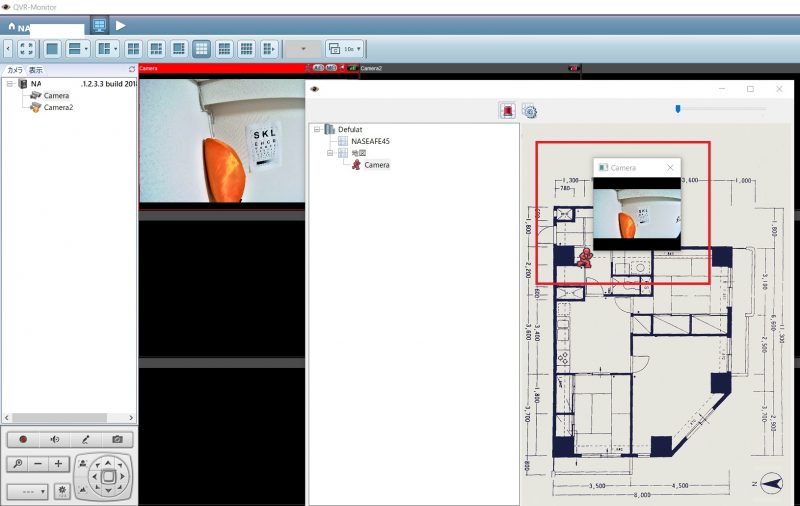This screenshot has width=800, height=506.
Task: Select the four-channel grid layout
Action: (x=134, y=49)
